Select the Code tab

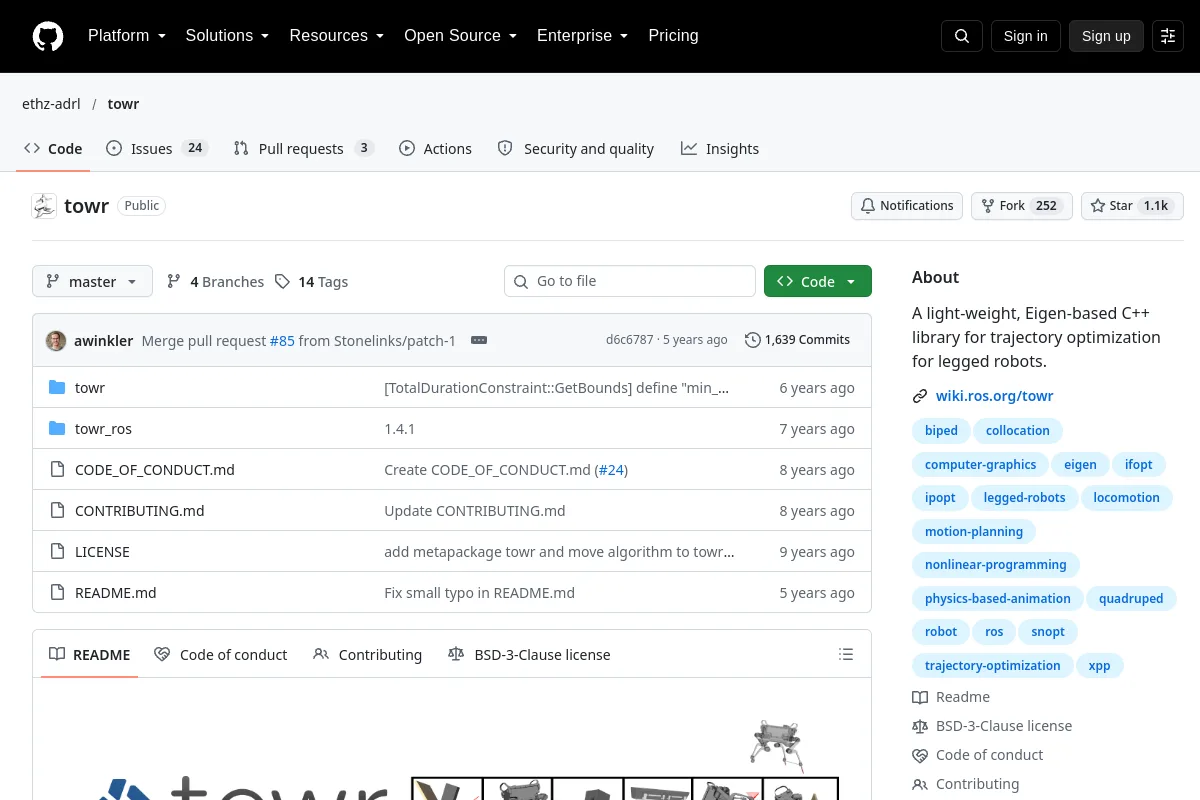(54, 149)
